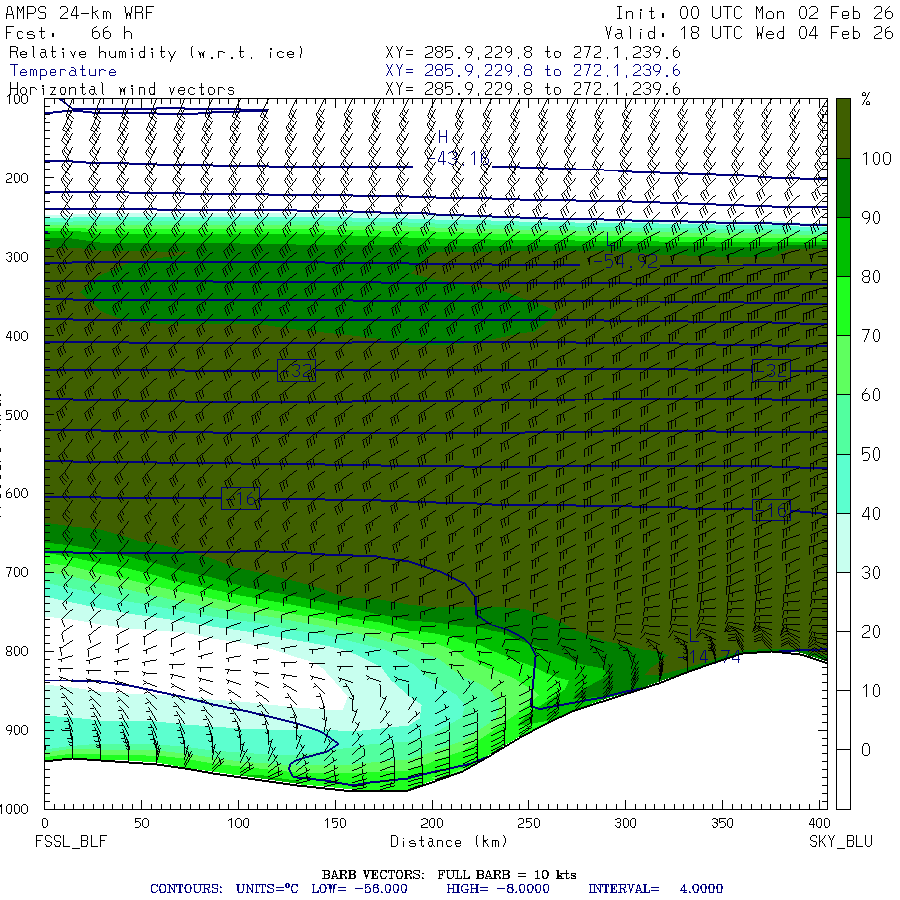Image resolution: width=900 pixels, height=900 pixels.
Task: Click the 400 tick on pressure axis
Action: [x=17, y=336]
